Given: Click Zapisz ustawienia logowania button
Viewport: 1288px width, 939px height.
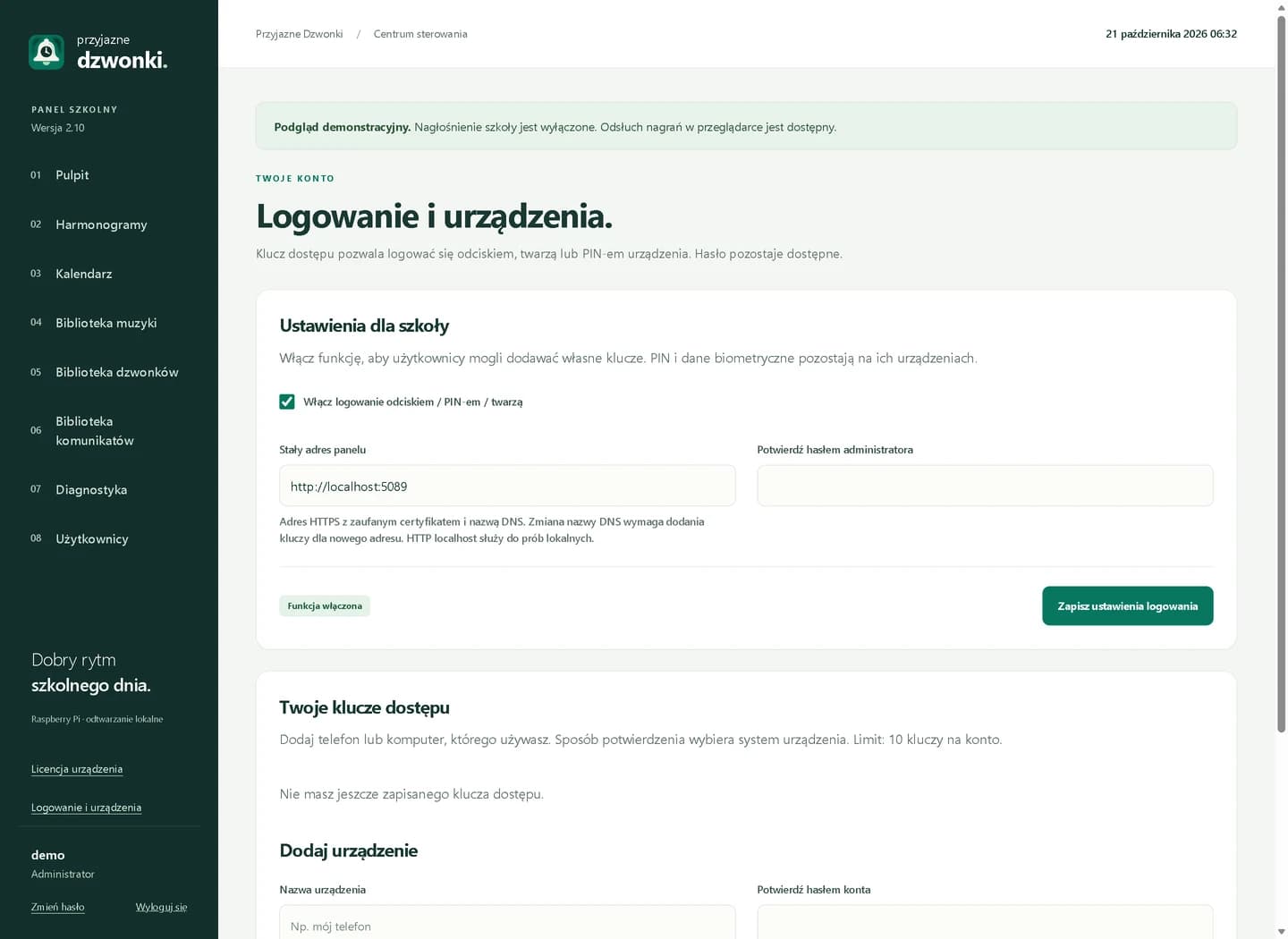Looking at the screenshot, I should tap(1127, 605).
